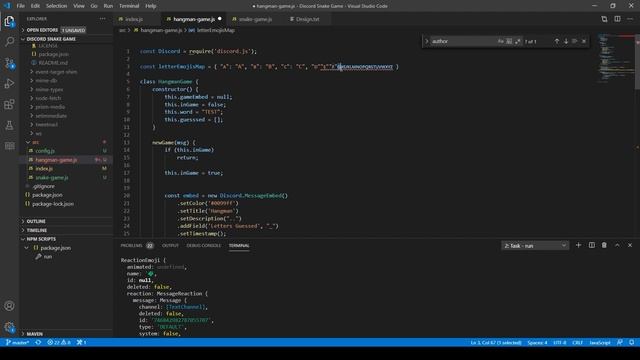Viewport: 640px width, 360px height.
Task: Open the Extensions view
Action: click(9, 104)
